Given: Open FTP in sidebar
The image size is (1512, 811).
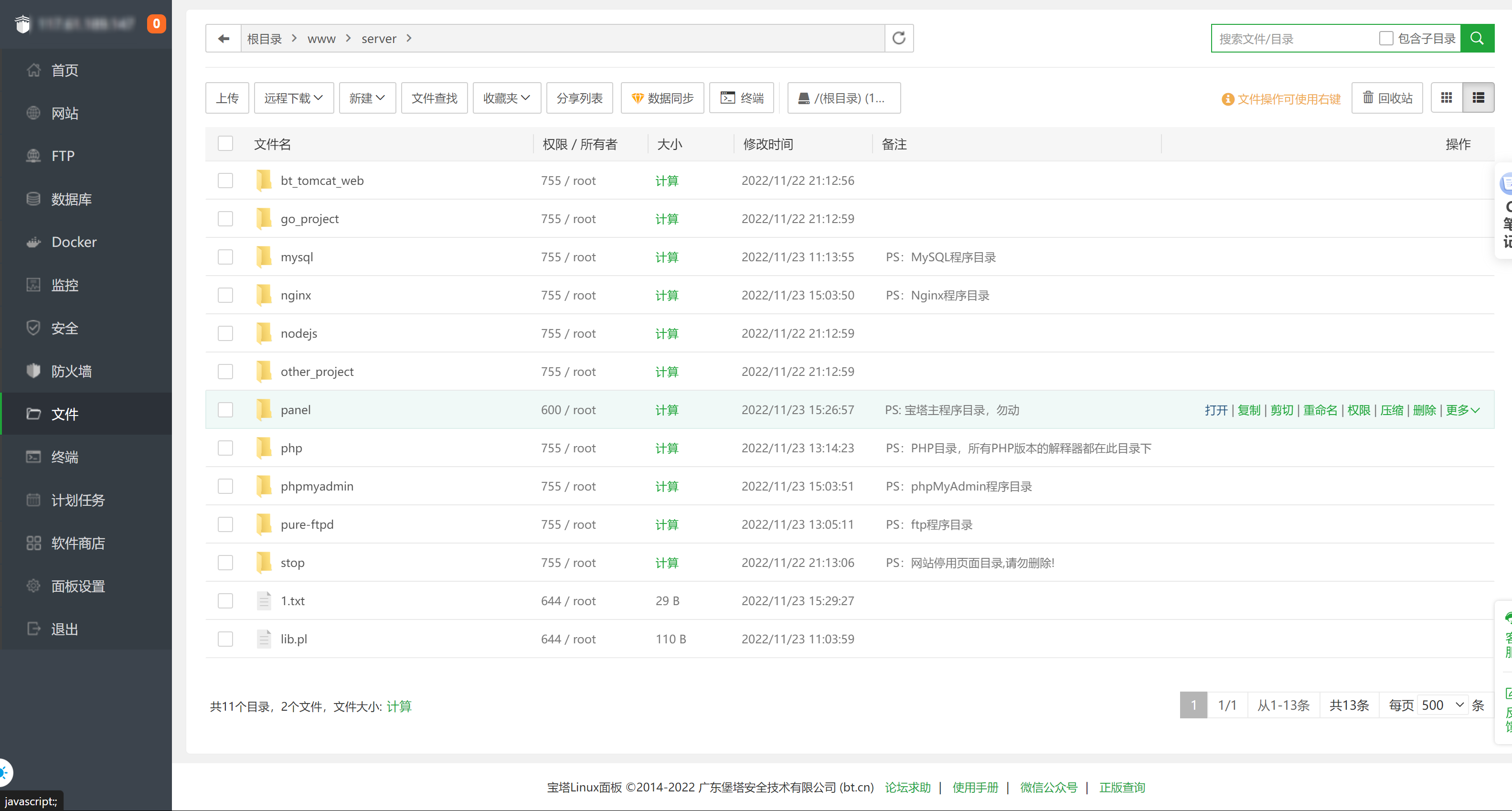Looking at the screenshot, I should pyautogui.click(x=86, y=156).
